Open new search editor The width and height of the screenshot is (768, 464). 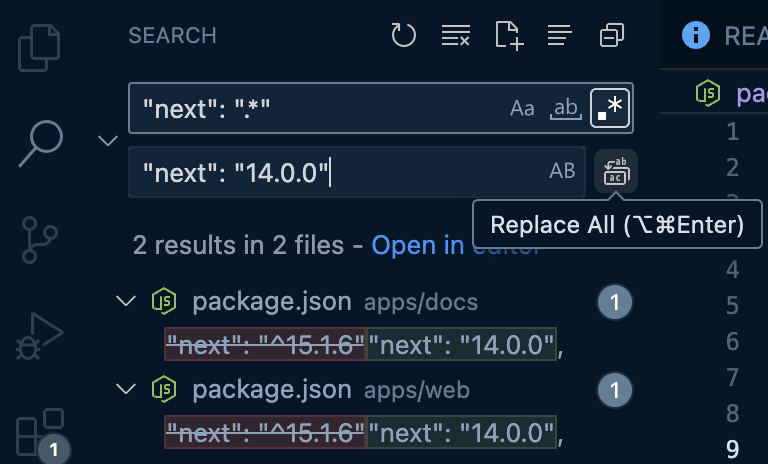509,35
